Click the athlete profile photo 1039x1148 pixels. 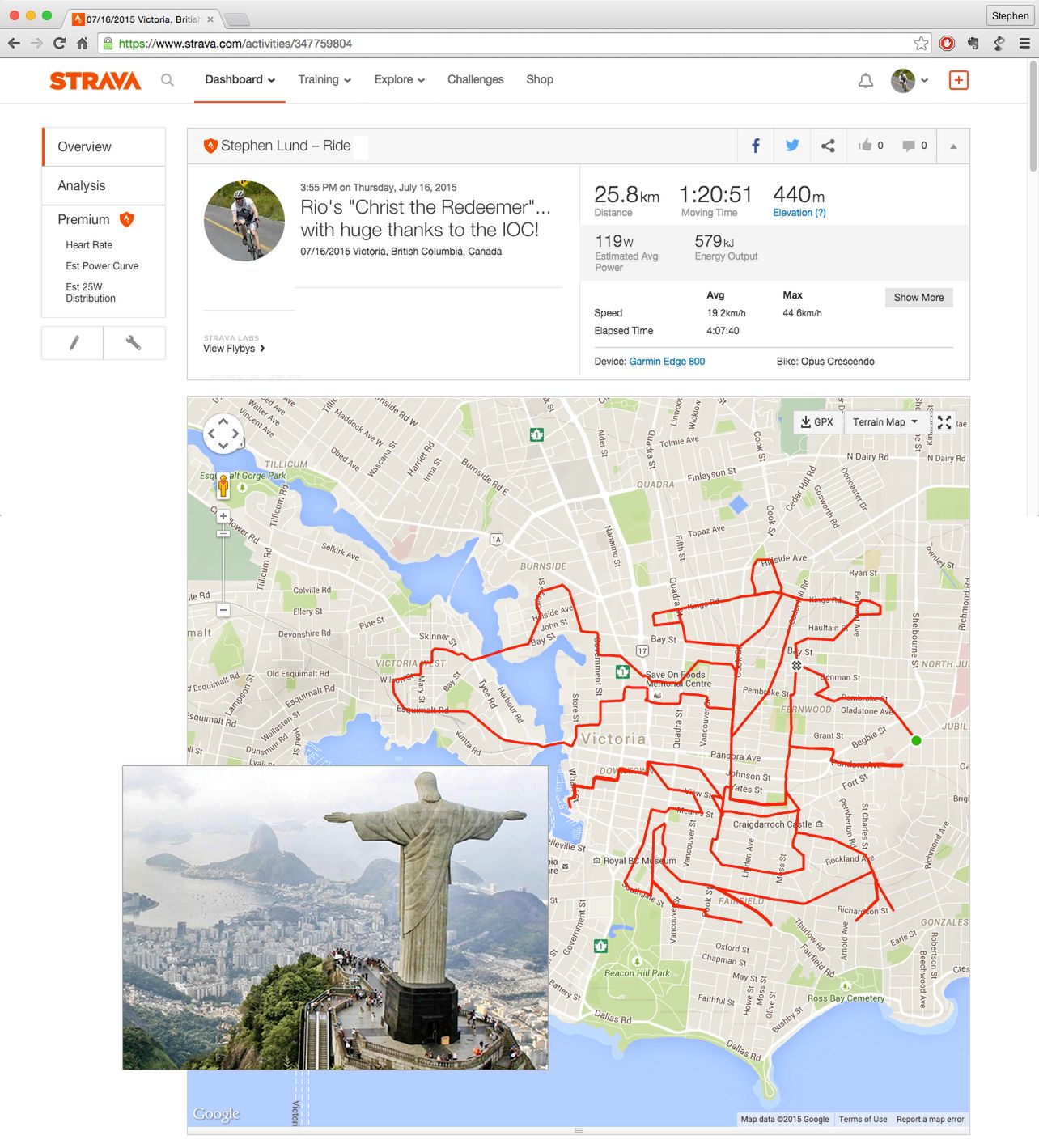pos(244,221)
